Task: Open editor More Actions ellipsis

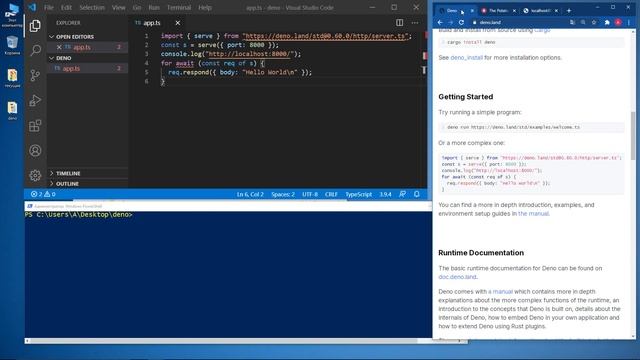Action: click(x=415, y=23)
